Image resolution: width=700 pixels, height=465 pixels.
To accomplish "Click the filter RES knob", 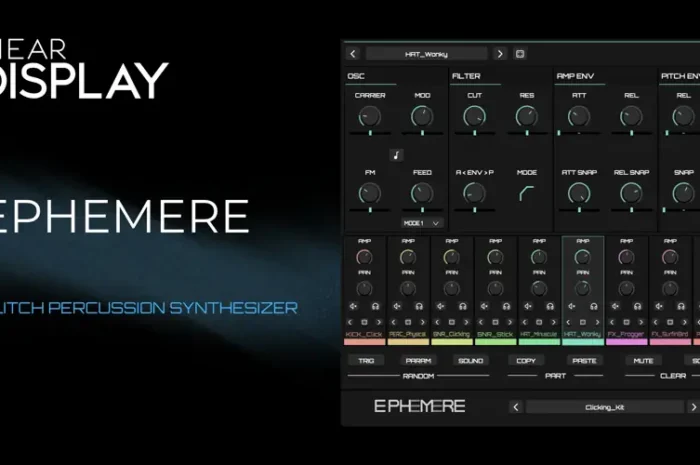I will tap(527, 117).
